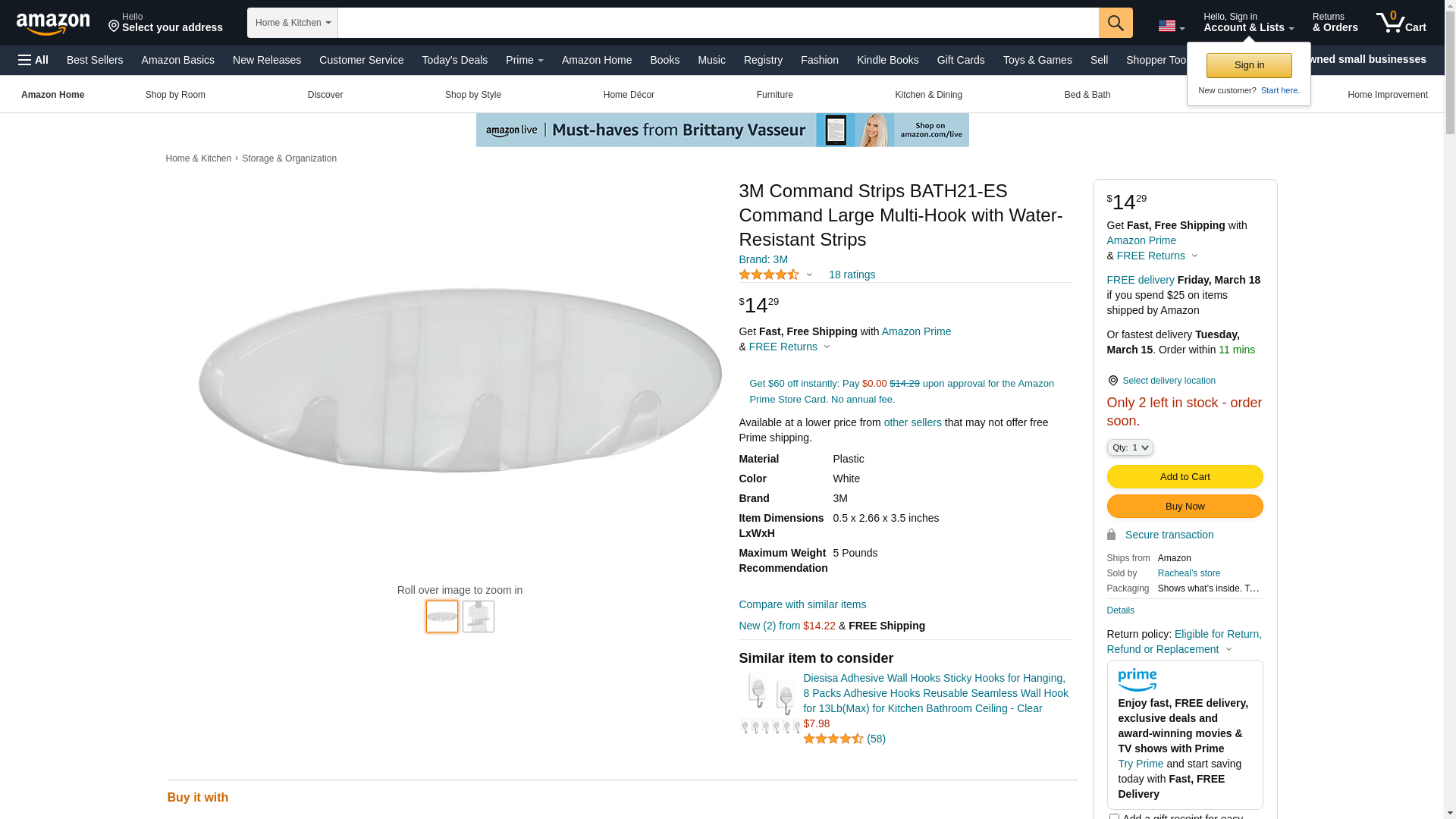Image resolution: width=1456 pixels, height=819 pixels.
Task: Click the delivery location pin icon
Action: [1112, 381]
